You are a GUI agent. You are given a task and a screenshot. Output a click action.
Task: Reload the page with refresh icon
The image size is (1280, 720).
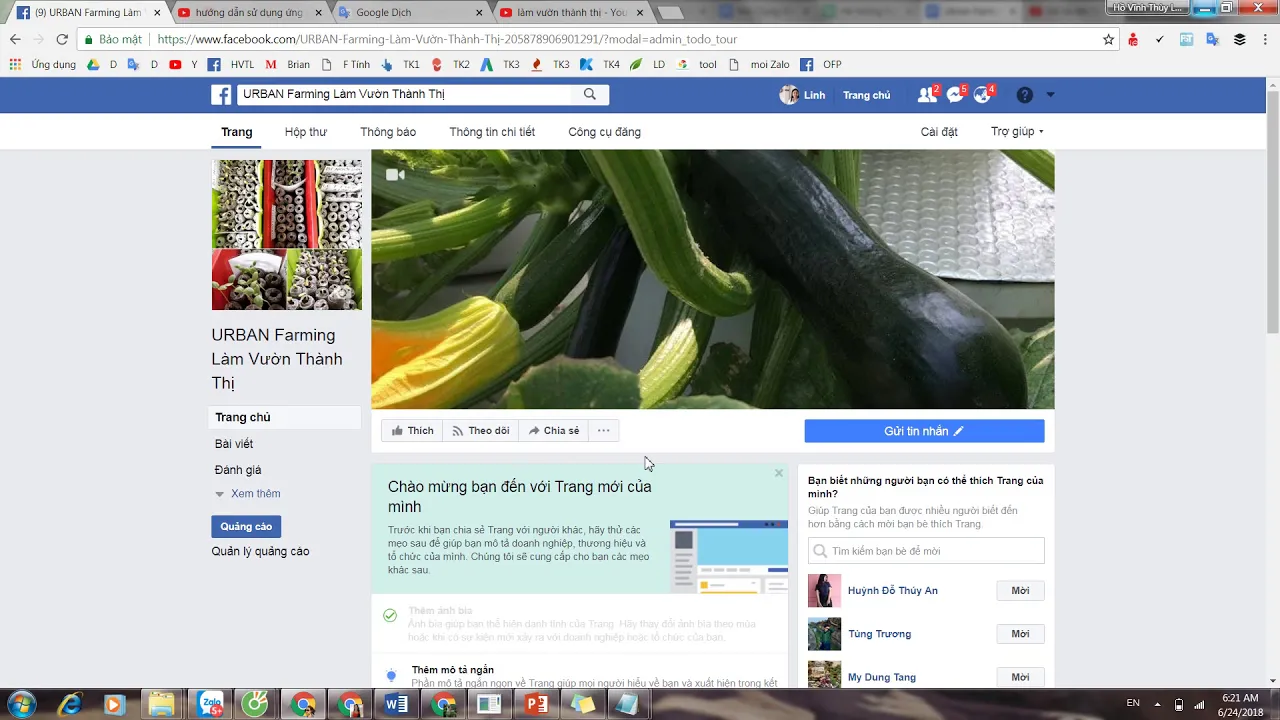(62, 39)
